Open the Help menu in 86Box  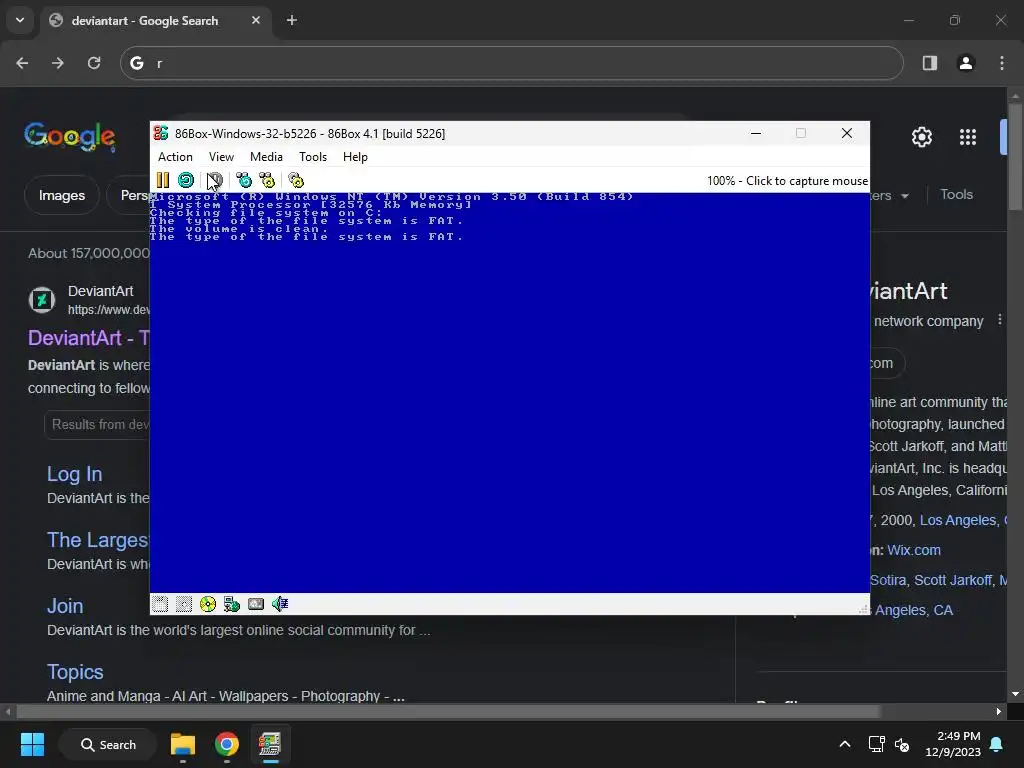coord(355,157)
